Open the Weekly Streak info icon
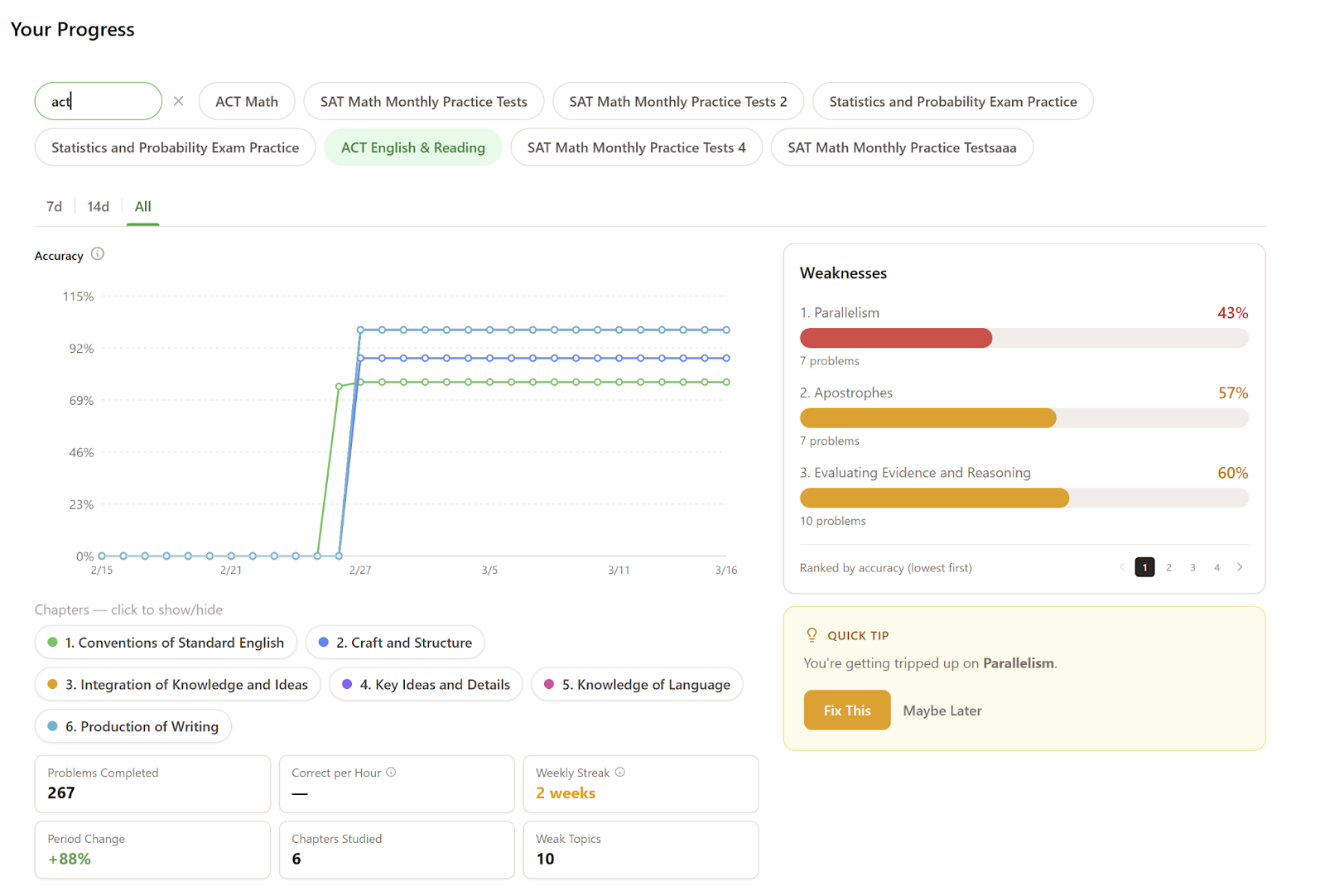This screenshot has width=1325, height=896. click(x=619, y=771)
